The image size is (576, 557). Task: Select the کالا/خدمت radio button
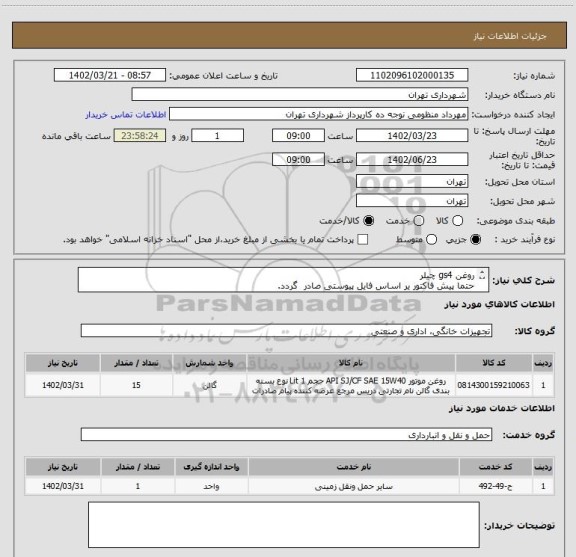point(368,221)
